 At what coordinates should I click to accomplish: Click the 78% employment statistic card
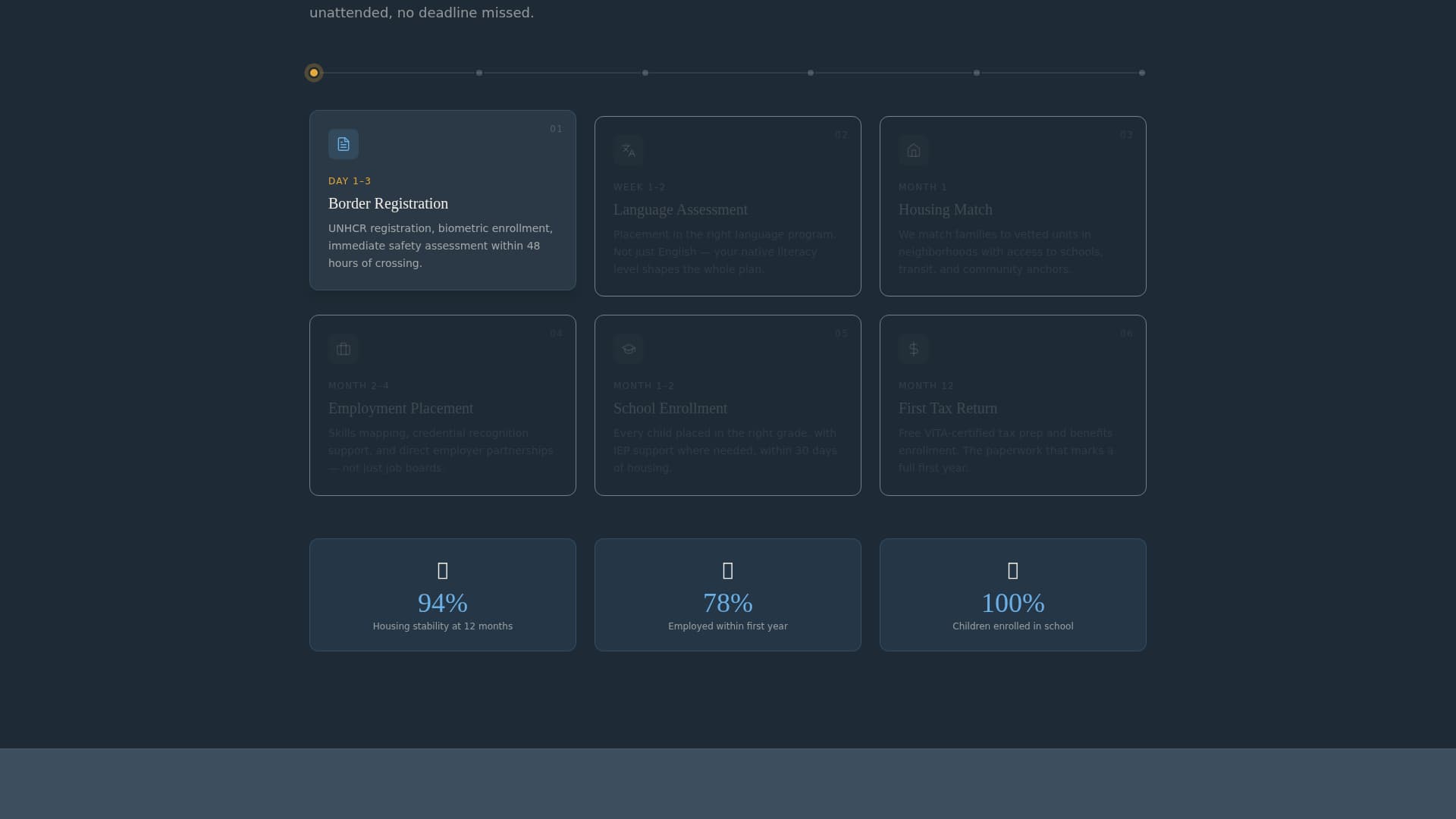point(727,595)
